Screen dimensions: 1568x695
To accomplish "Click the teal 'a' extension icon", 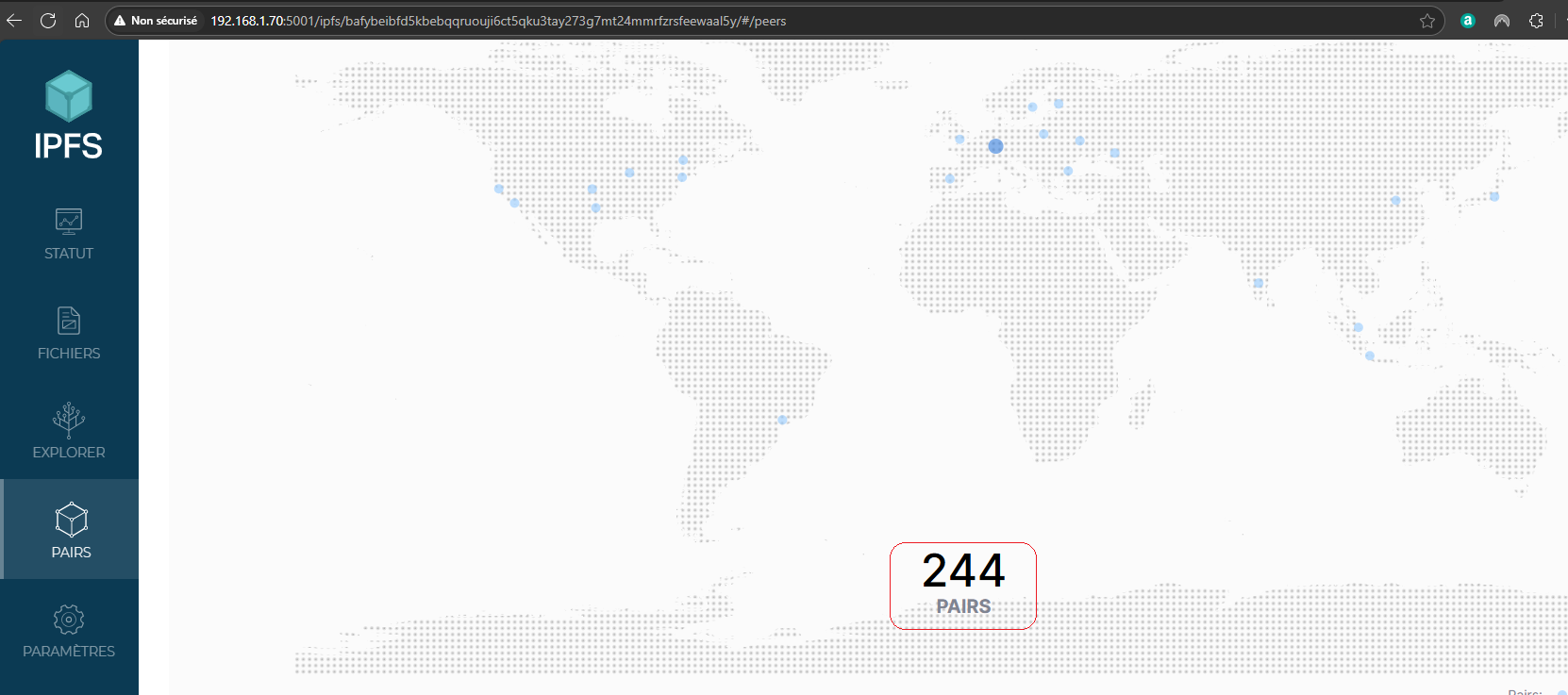I will [x=1467, y=21].
